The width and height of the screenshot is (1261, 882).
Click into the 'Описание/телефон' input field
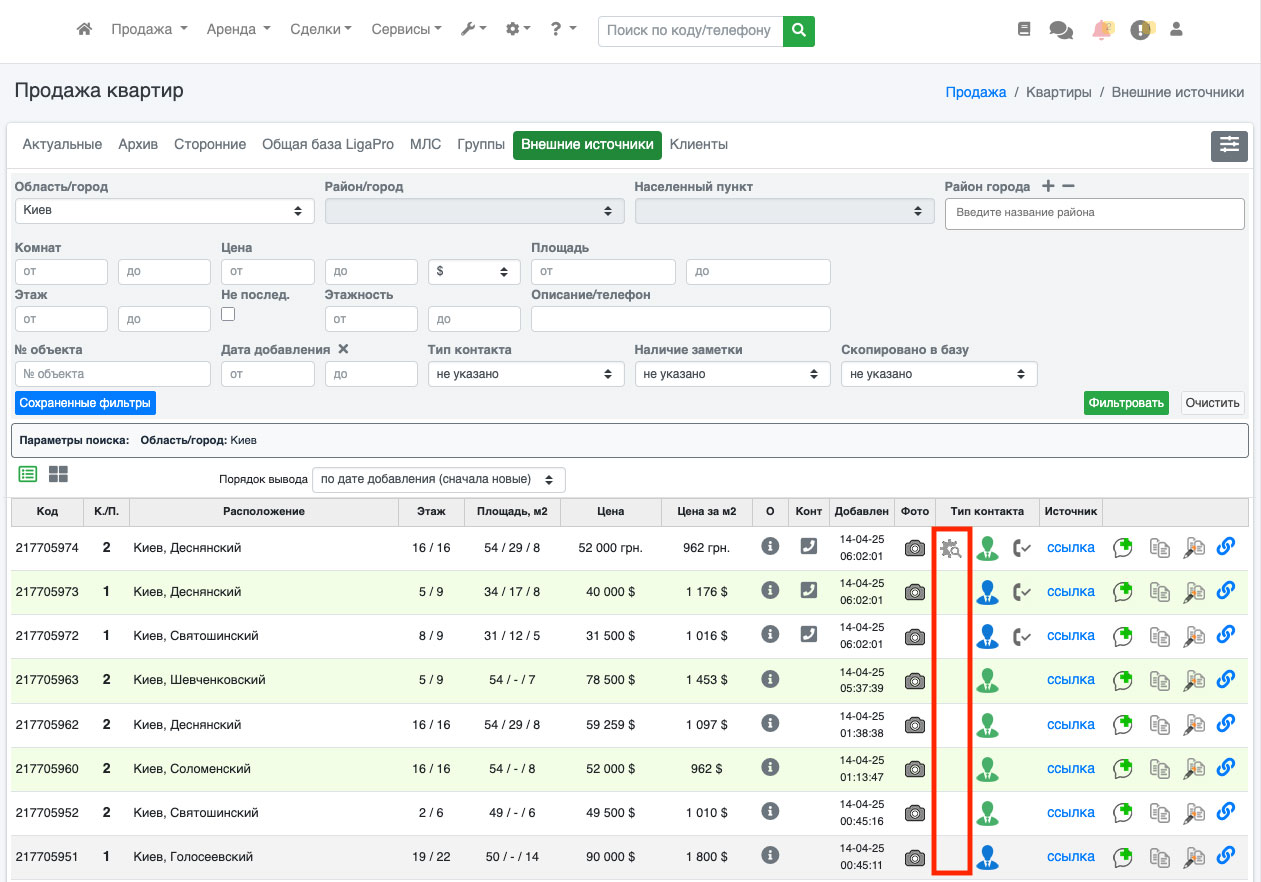point(680,319)
